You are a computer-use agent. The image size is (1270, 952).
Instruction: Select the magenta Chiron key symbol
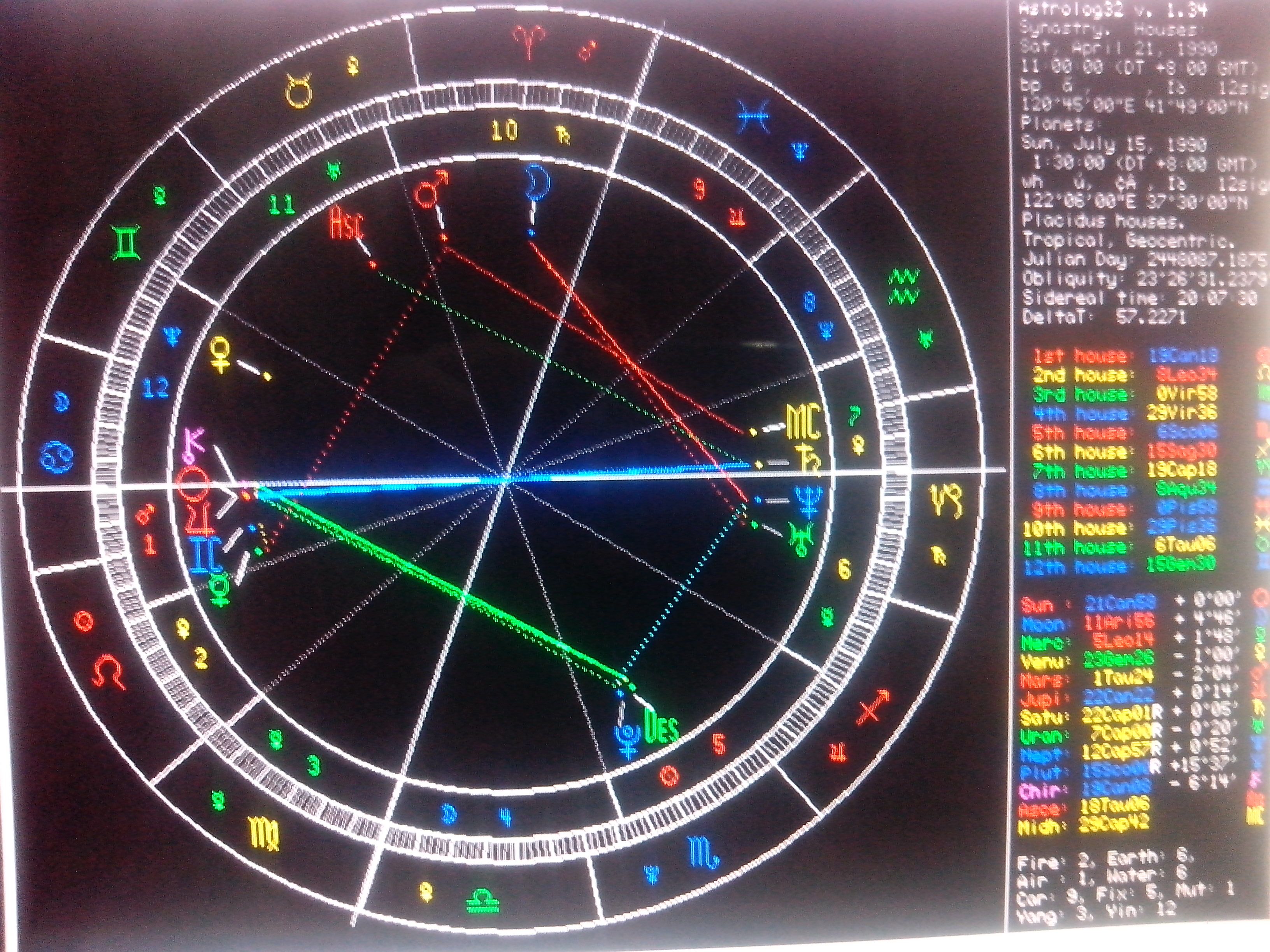click(x=192, y=445)
